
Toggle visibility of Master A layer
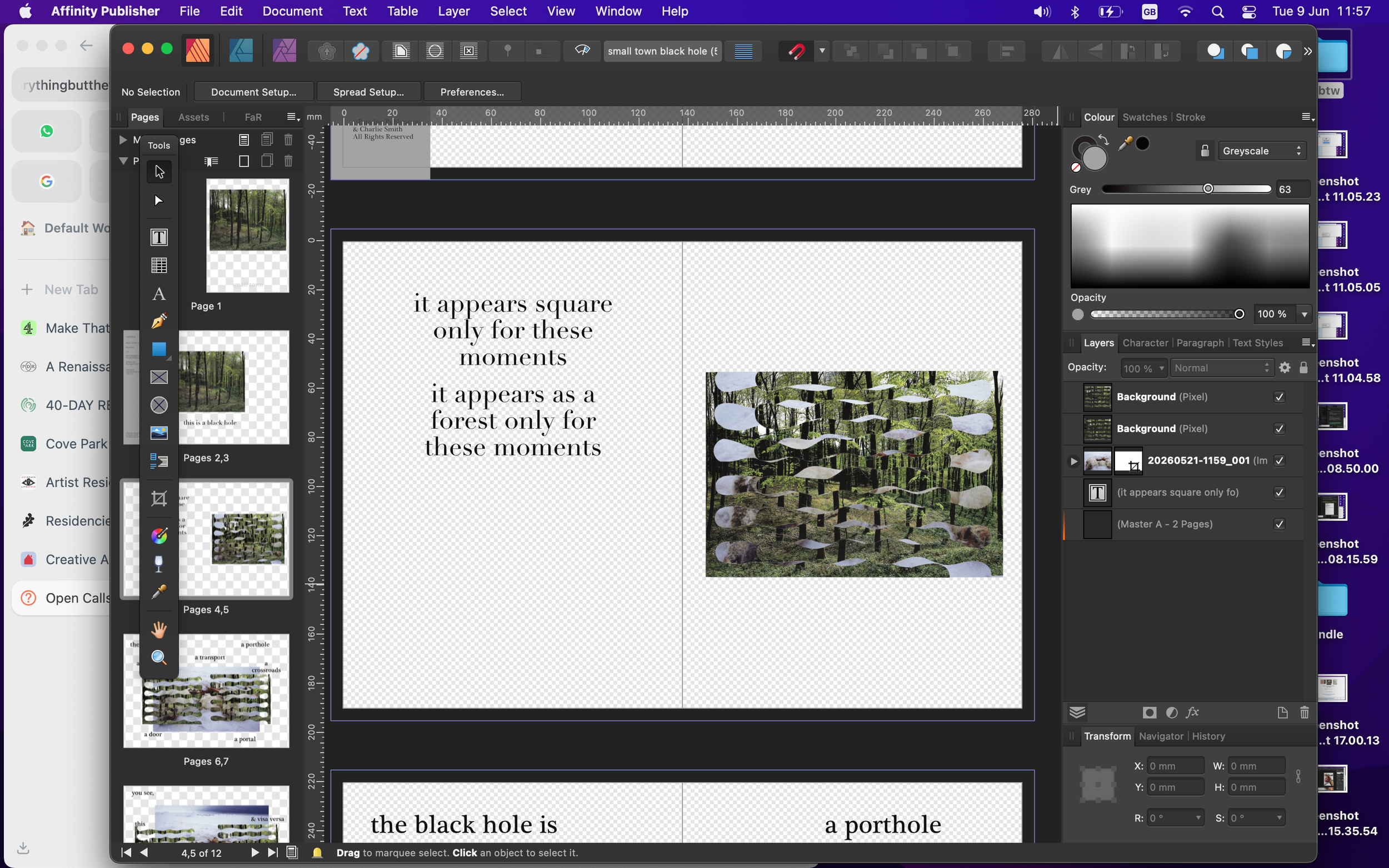(1280, 524)
